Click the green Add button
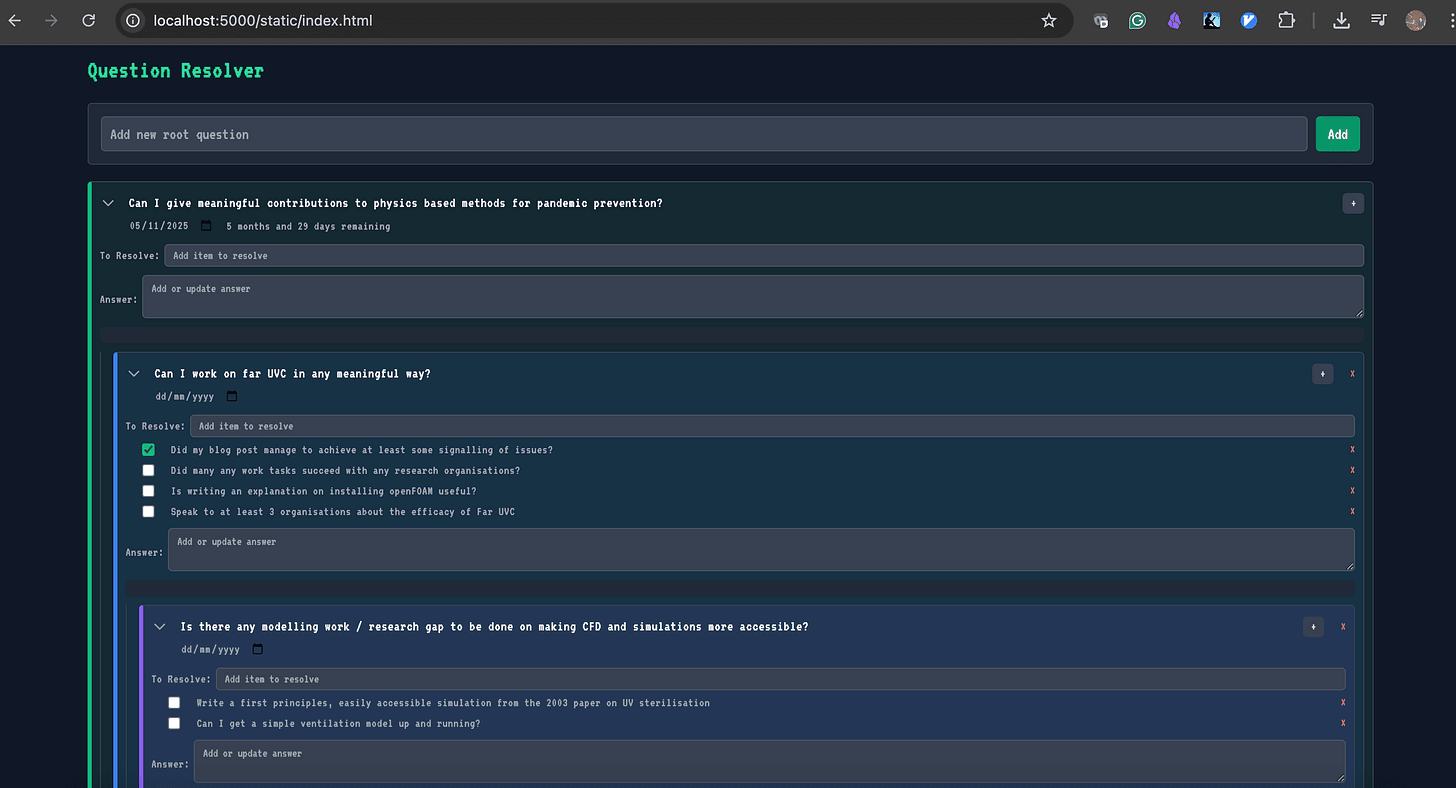Viewport: 1456px width, 788px height. tap(1337, 134)
